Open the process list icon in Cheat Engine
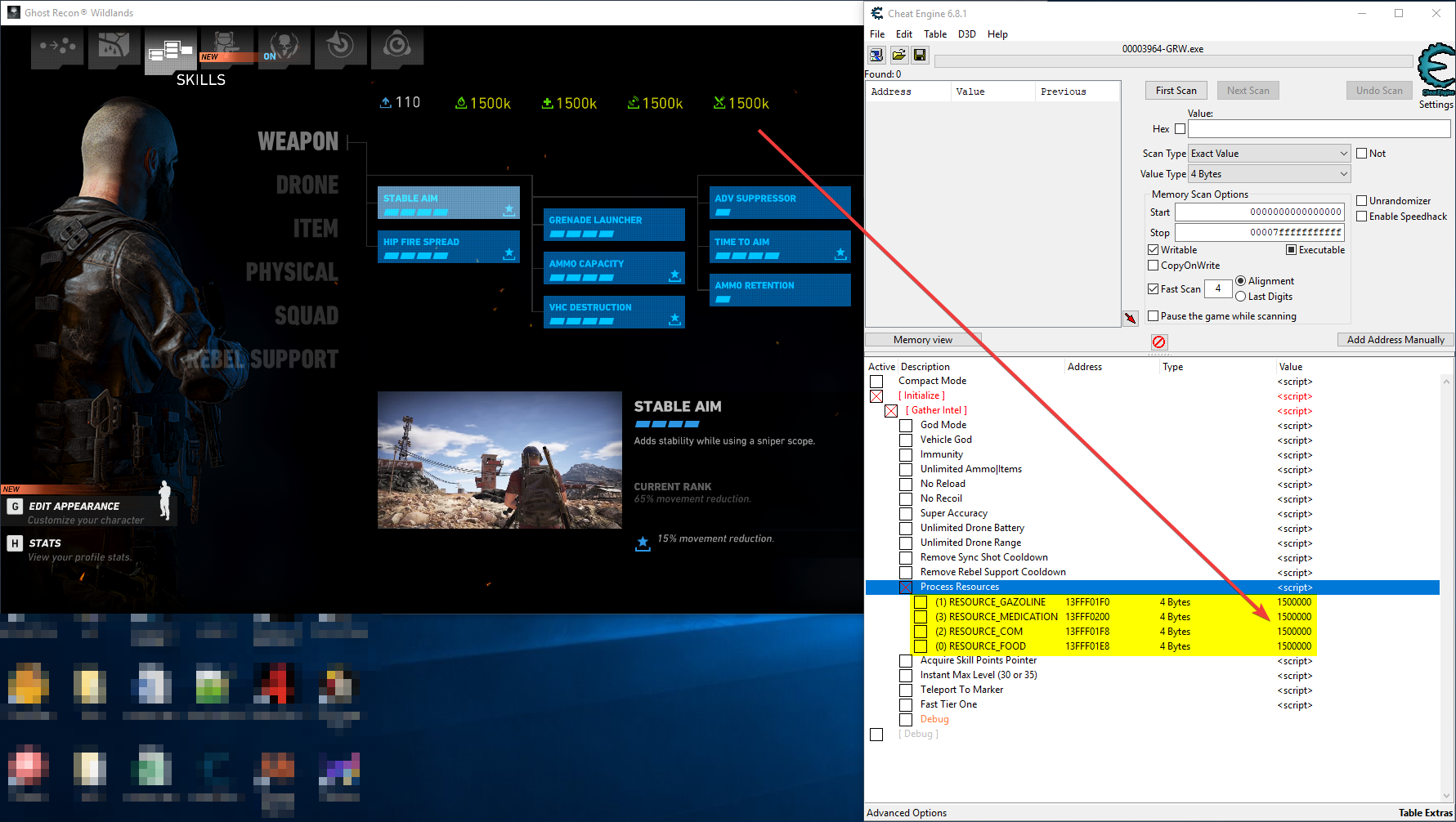 876,55
